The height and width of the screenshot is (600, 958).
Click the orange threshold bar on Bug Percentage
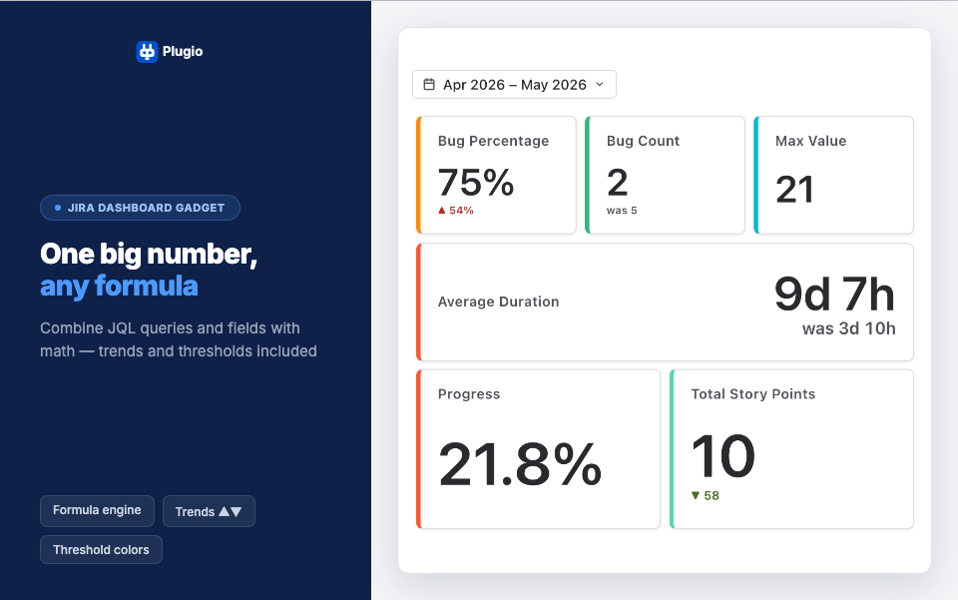pyautogui.click(x=419, y=175)
